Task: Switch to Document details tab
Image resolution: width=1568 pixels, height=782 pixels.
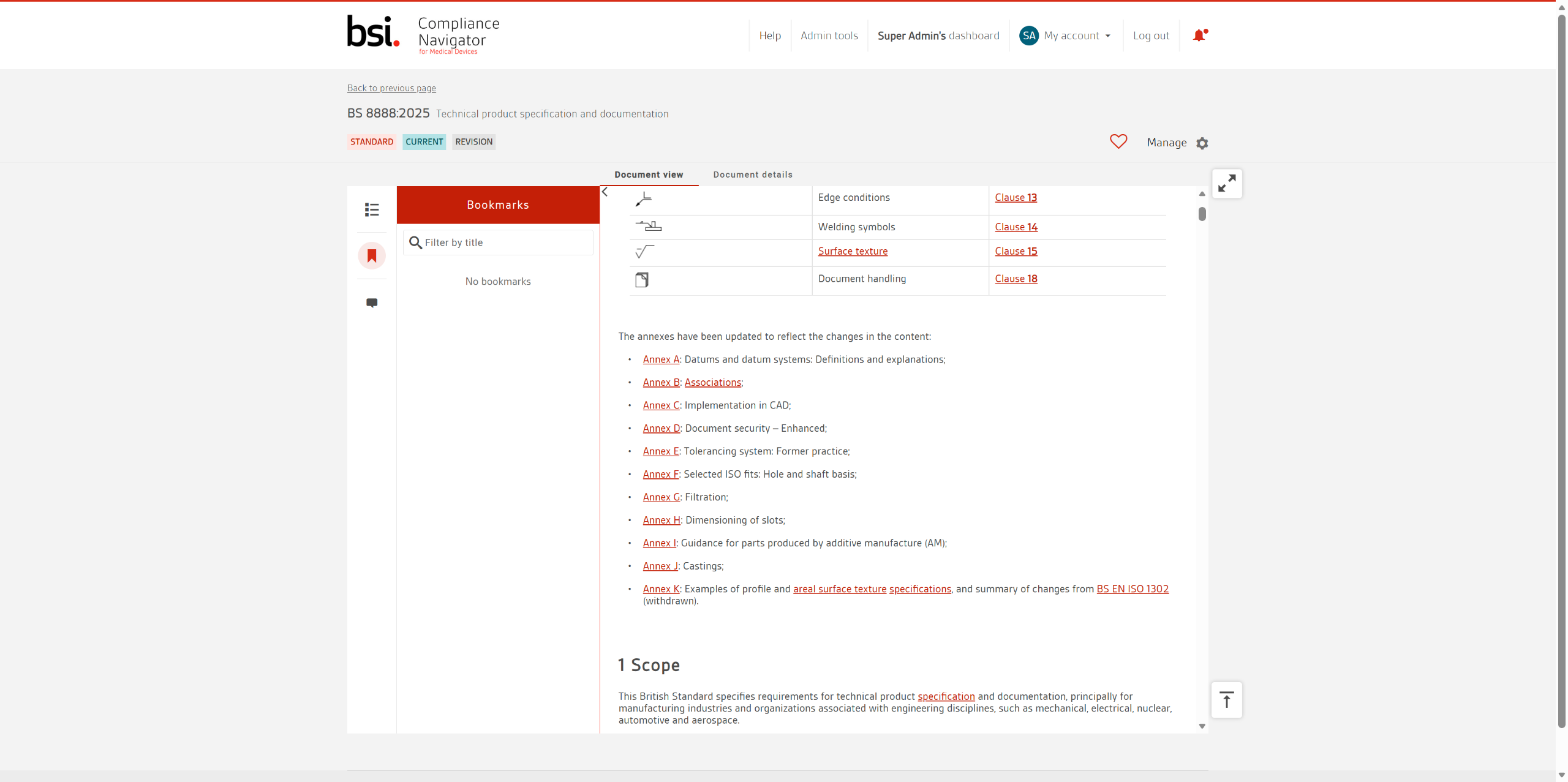Action: (x=753, y=175)
